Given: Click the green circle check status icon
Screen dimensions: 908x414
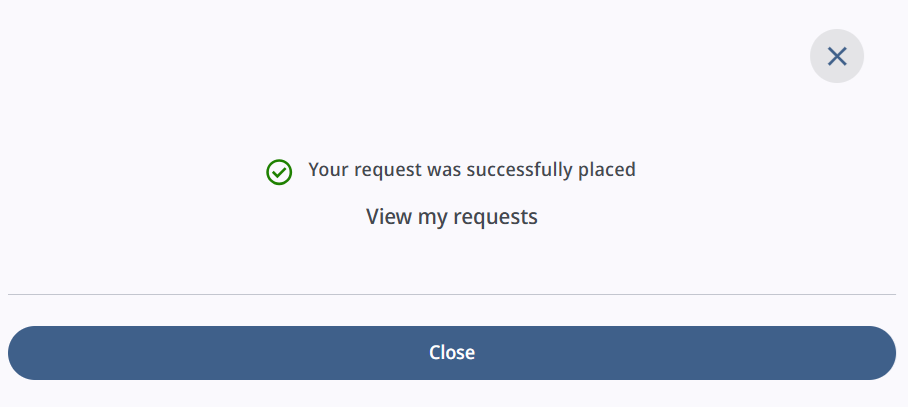Looking at the screenshot, I should tap(279, 172).
